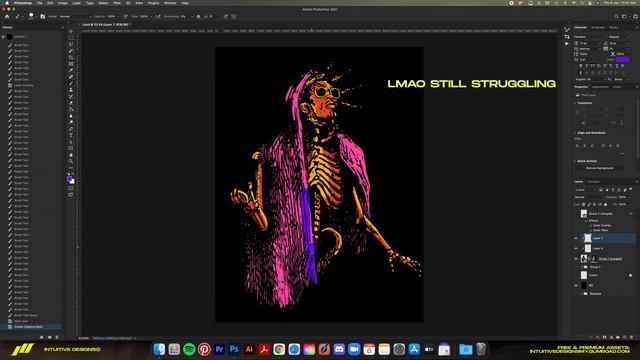Select the Lasso tool
Image resolution: width=640 pixels, height=360 pixels.
tap(71, 44)
